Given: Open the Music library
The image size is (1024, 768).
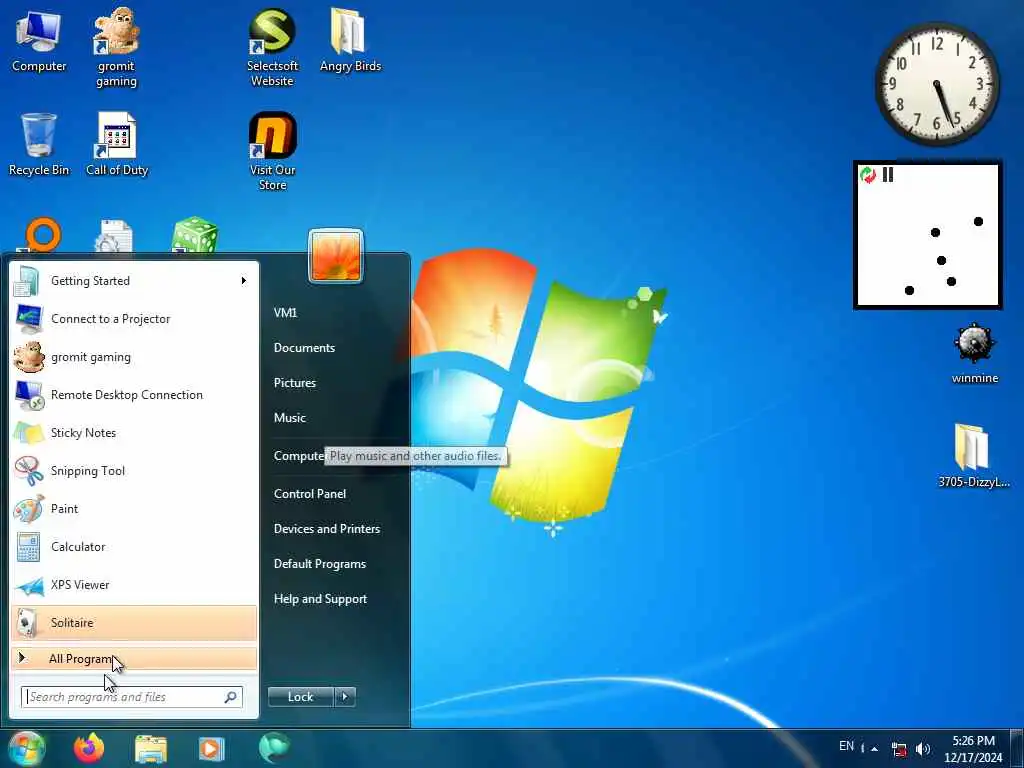Looking at the screenshot, I should pos(290,417).
